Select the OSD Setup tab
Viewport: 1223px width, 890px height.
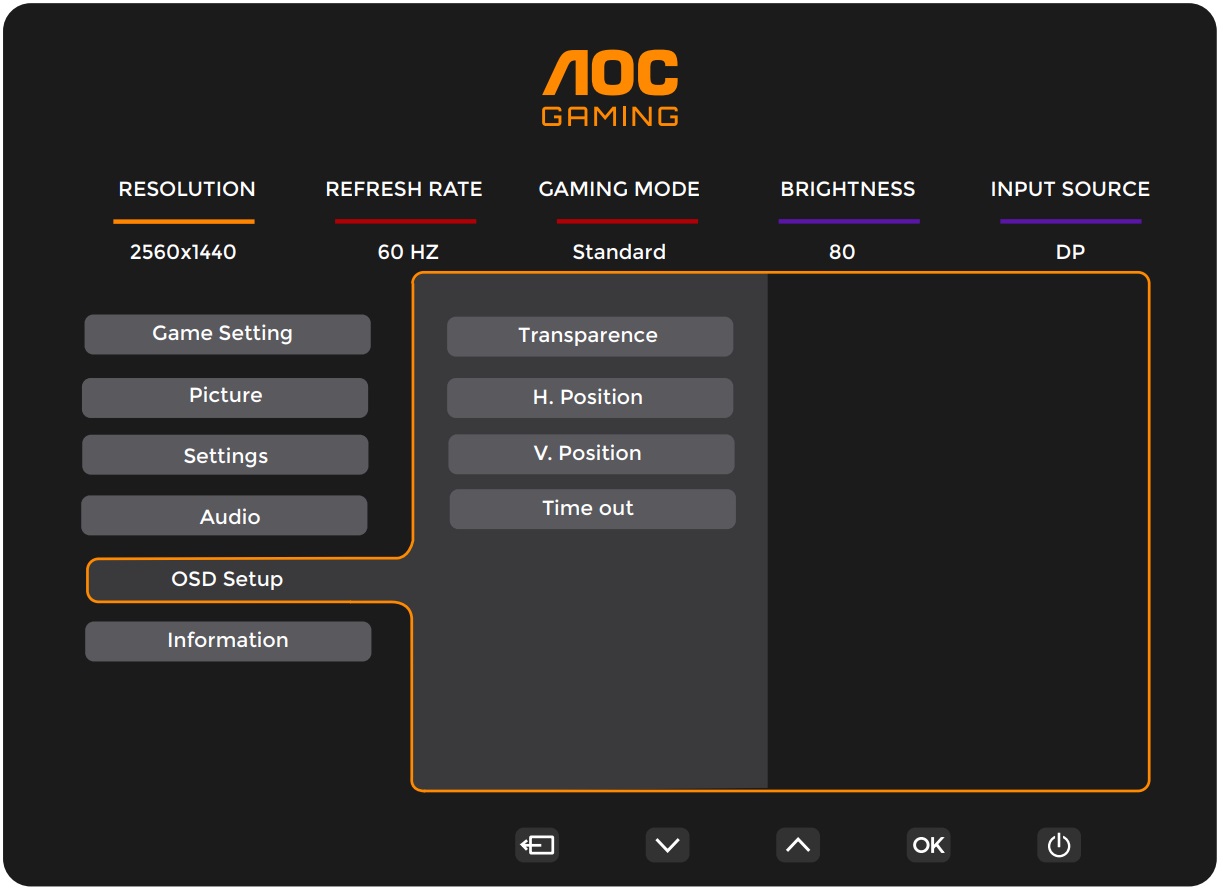pyautogui.click(x=227, y=579)
